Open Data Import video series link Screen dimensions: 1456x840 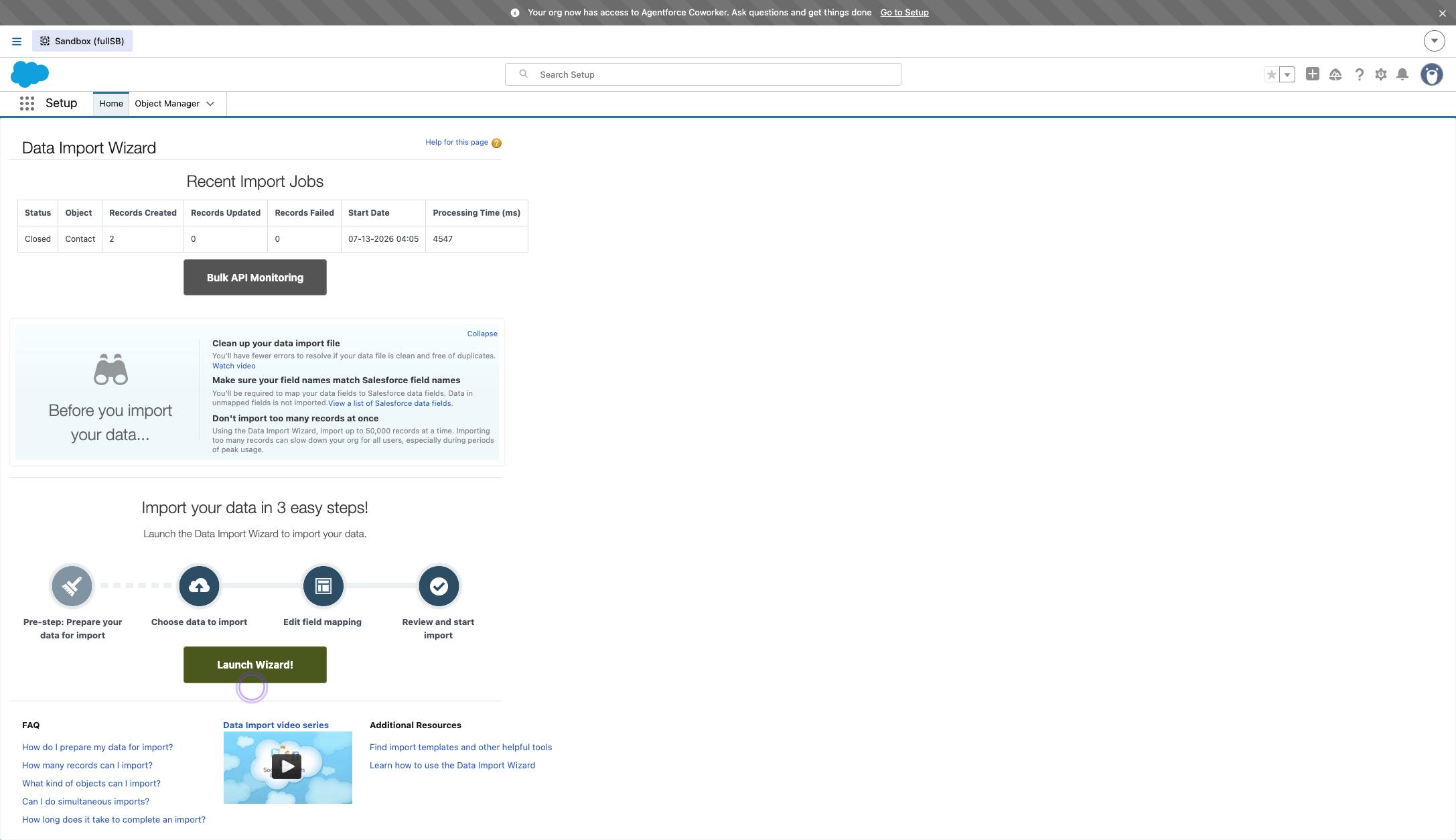pyautogui.click(x=276, y=725)
